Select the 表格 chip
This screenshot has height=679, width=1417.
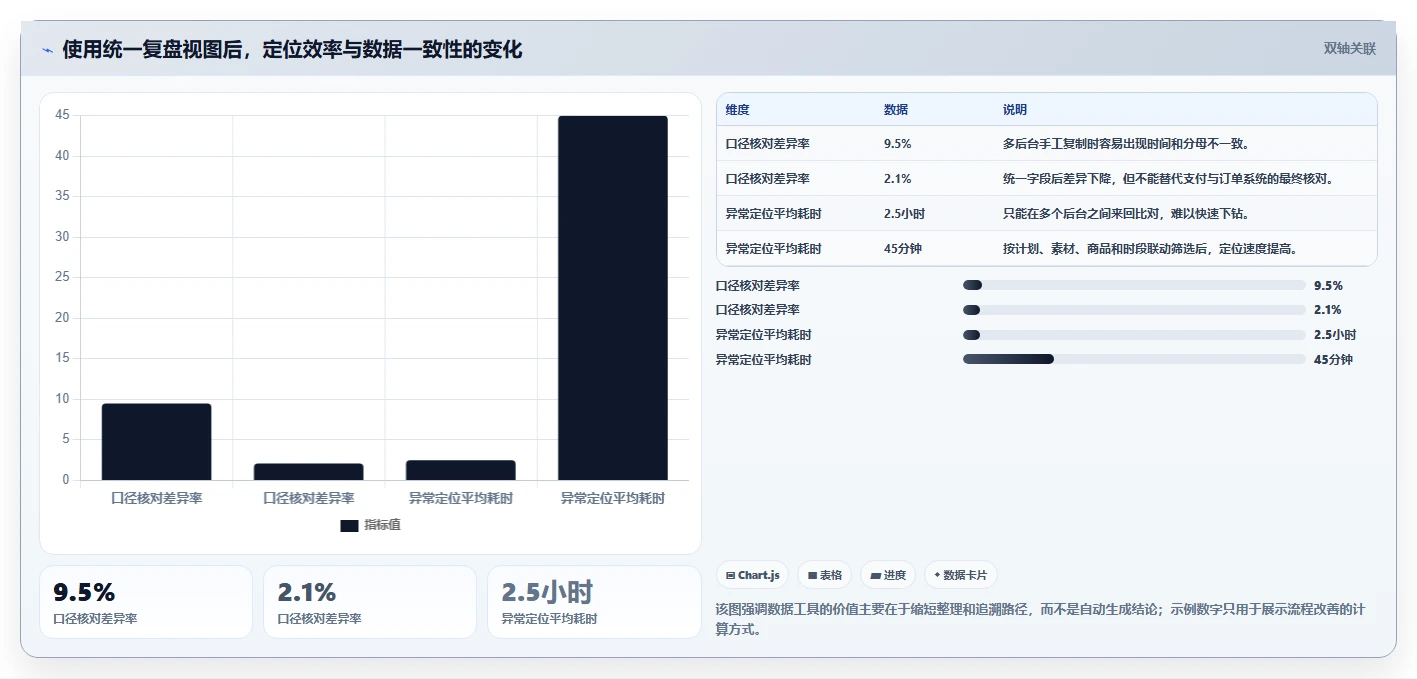tap(825, 575)
